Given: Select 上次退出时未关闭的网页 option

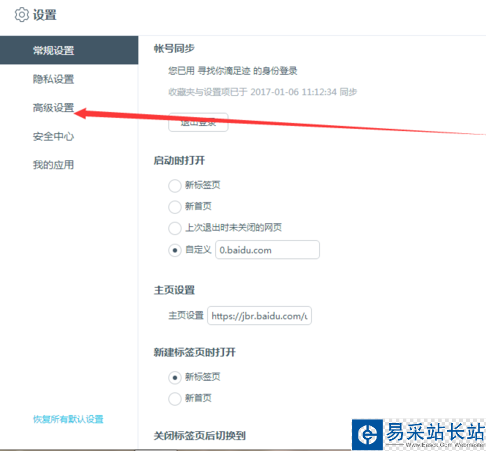Looking at the screenshot, I should tap(175, 228).
